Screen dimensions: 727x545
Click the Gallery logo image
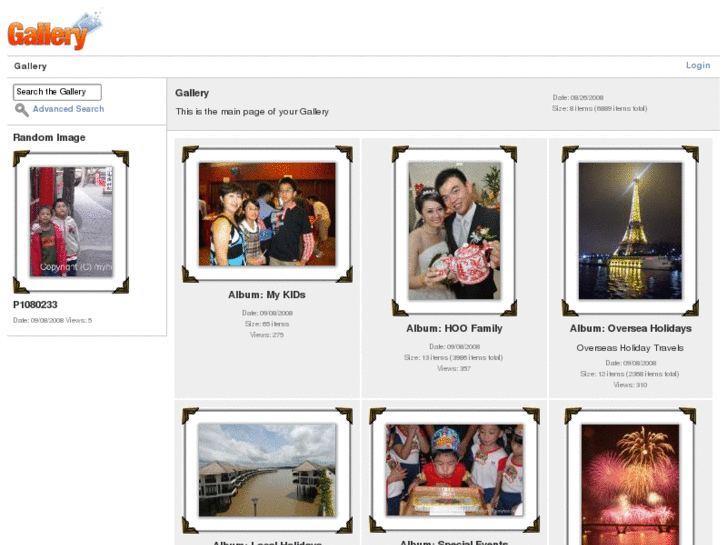click(55, 29)
